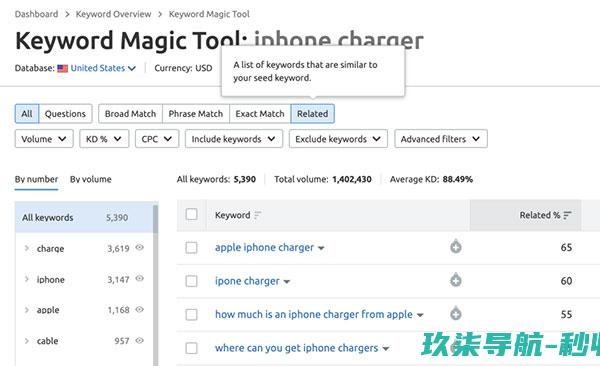Open United States database dropdown
600x366 pixels.
click(103, 69)
